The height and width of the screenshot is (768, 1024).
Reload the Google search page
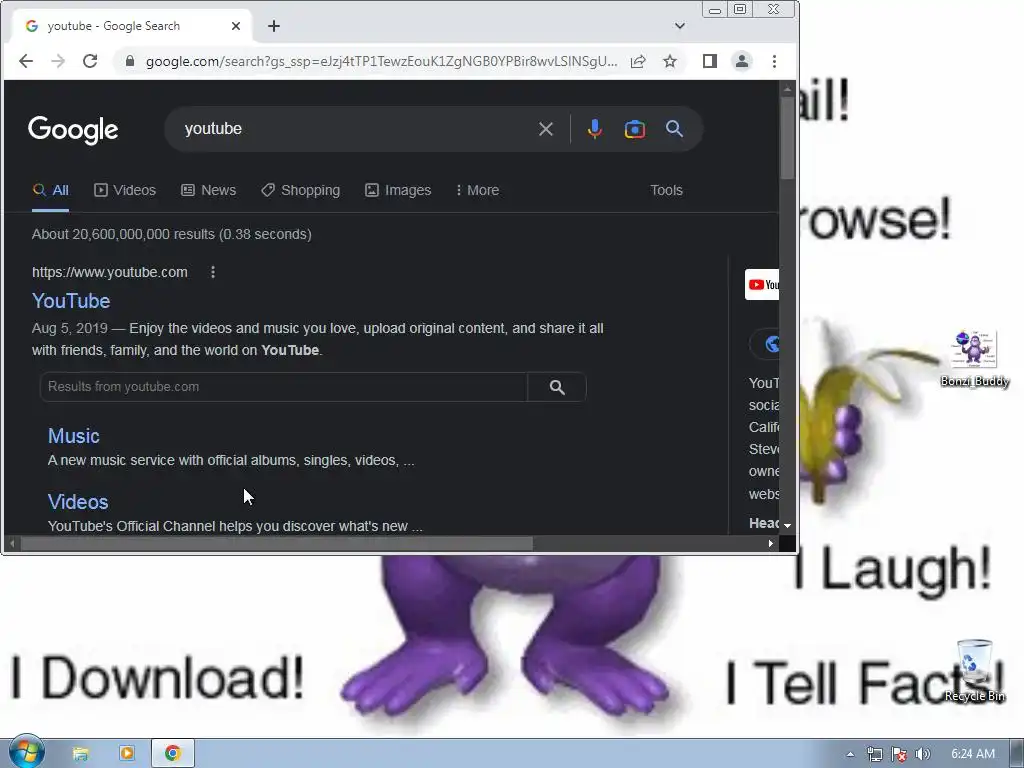(90, 61)
